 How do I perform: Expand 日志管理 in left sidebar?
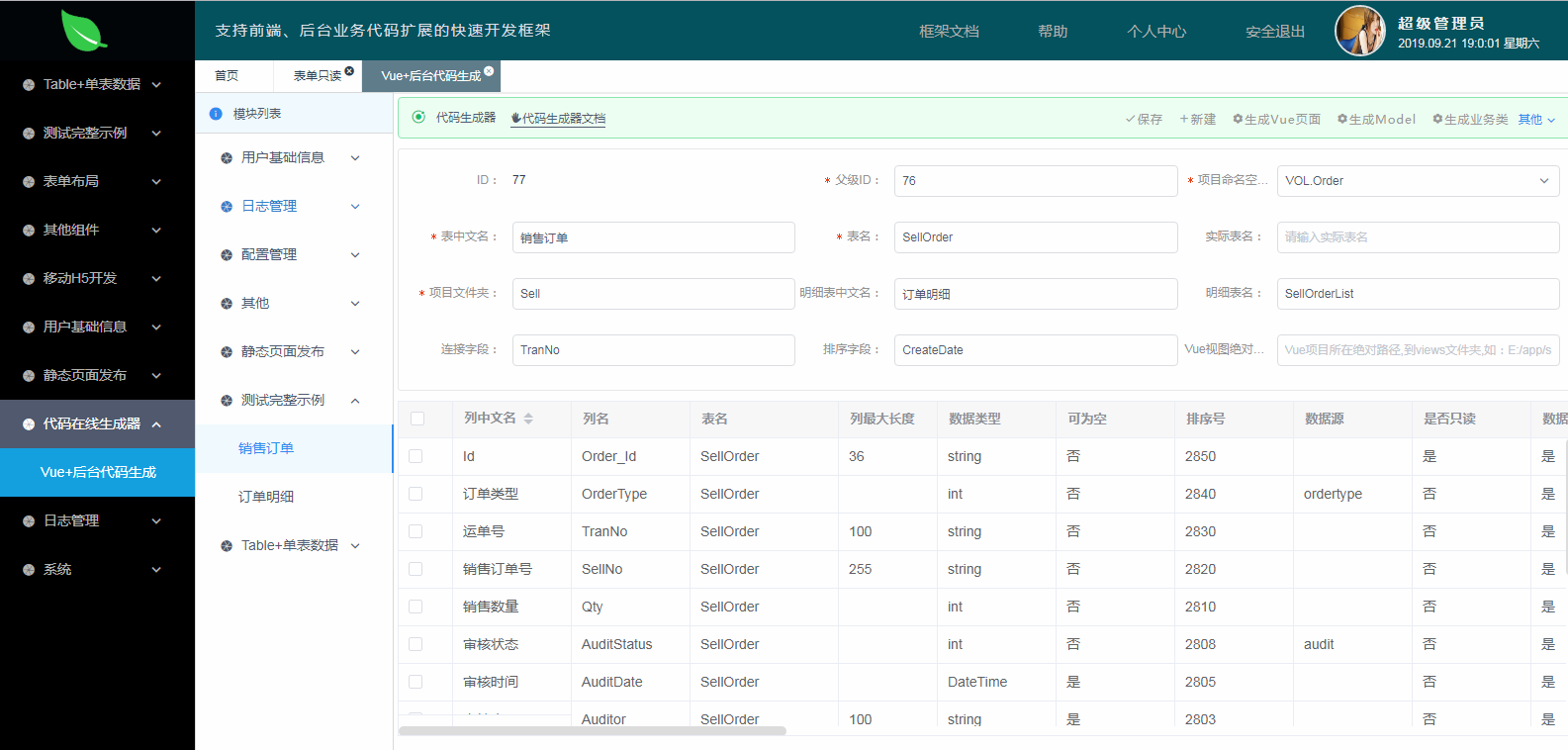click(x=97, y=521)
